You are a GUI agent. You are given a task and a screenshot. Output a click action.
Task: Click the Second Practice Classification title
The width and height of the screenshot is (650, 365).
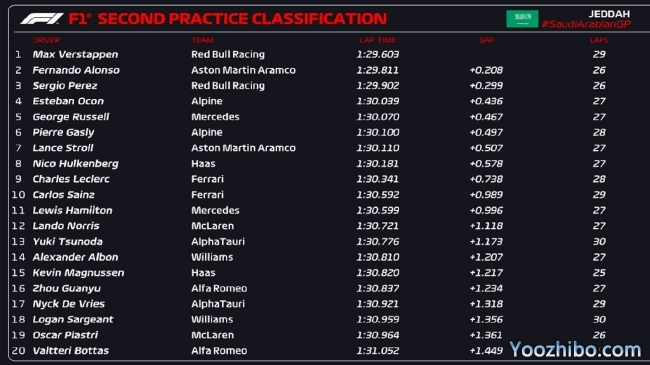pyautogui.click(x=242, y=19)
